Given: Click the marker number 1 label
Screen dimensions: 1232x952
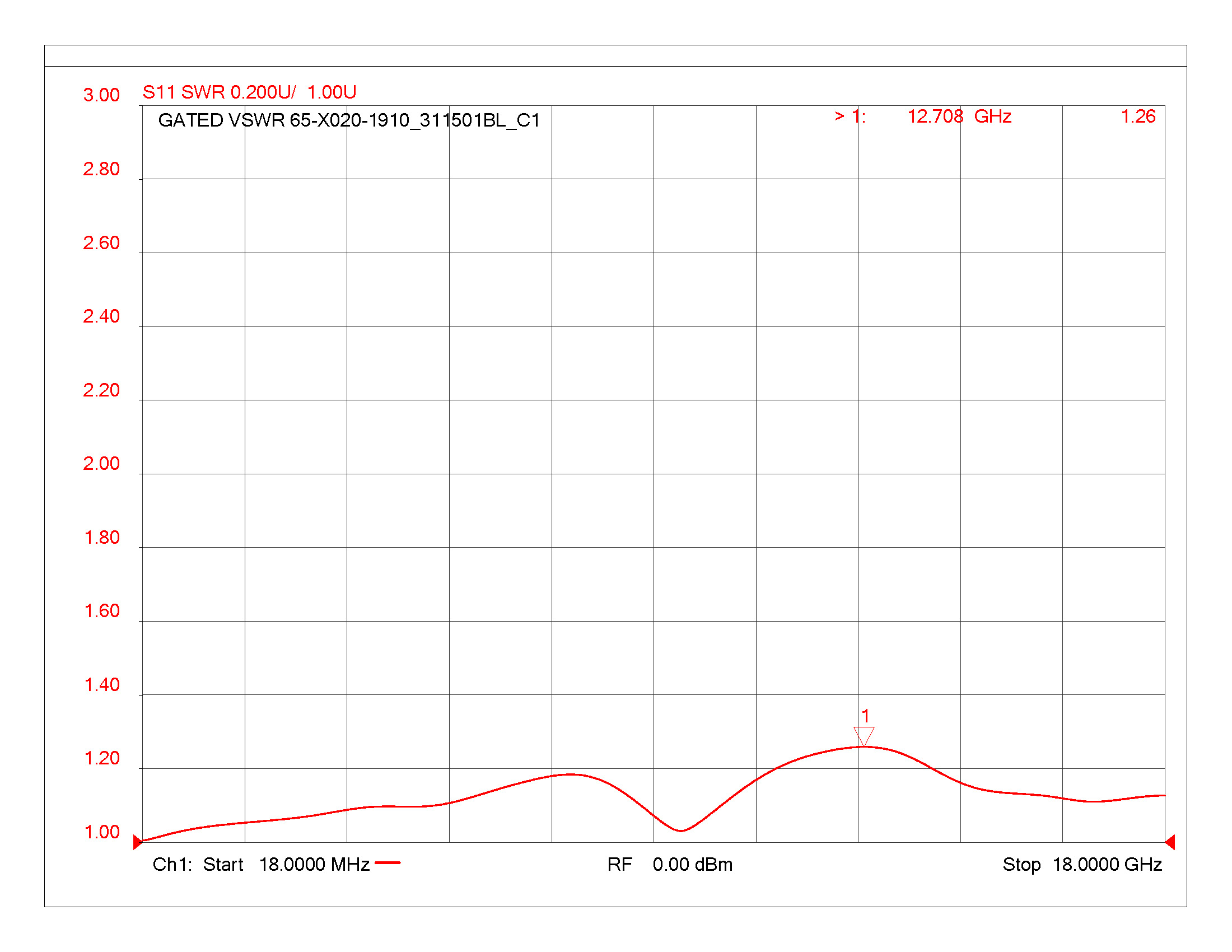Looking at the screenshot, I should (x=865, y=716).
